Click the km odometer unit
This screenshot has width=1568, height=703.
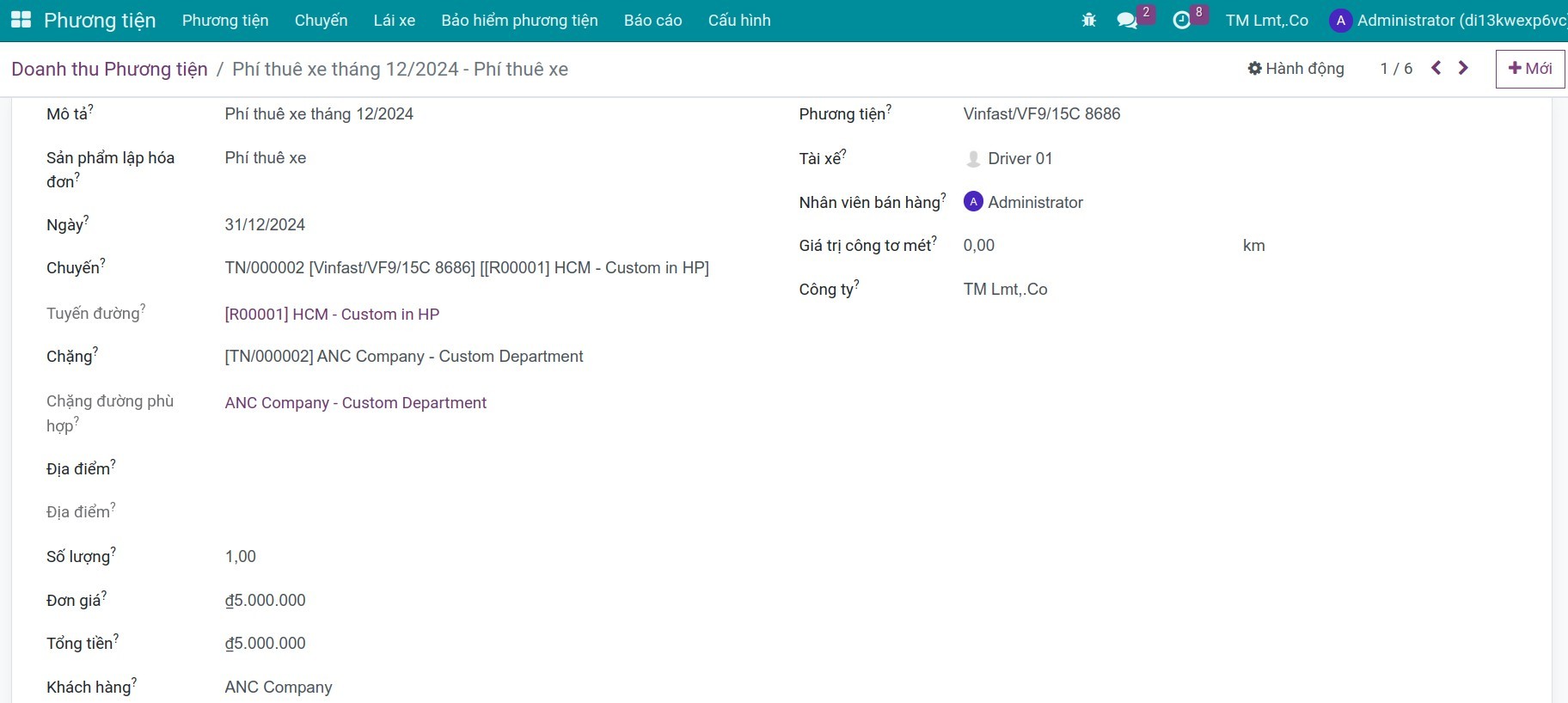pos(1254,246)
